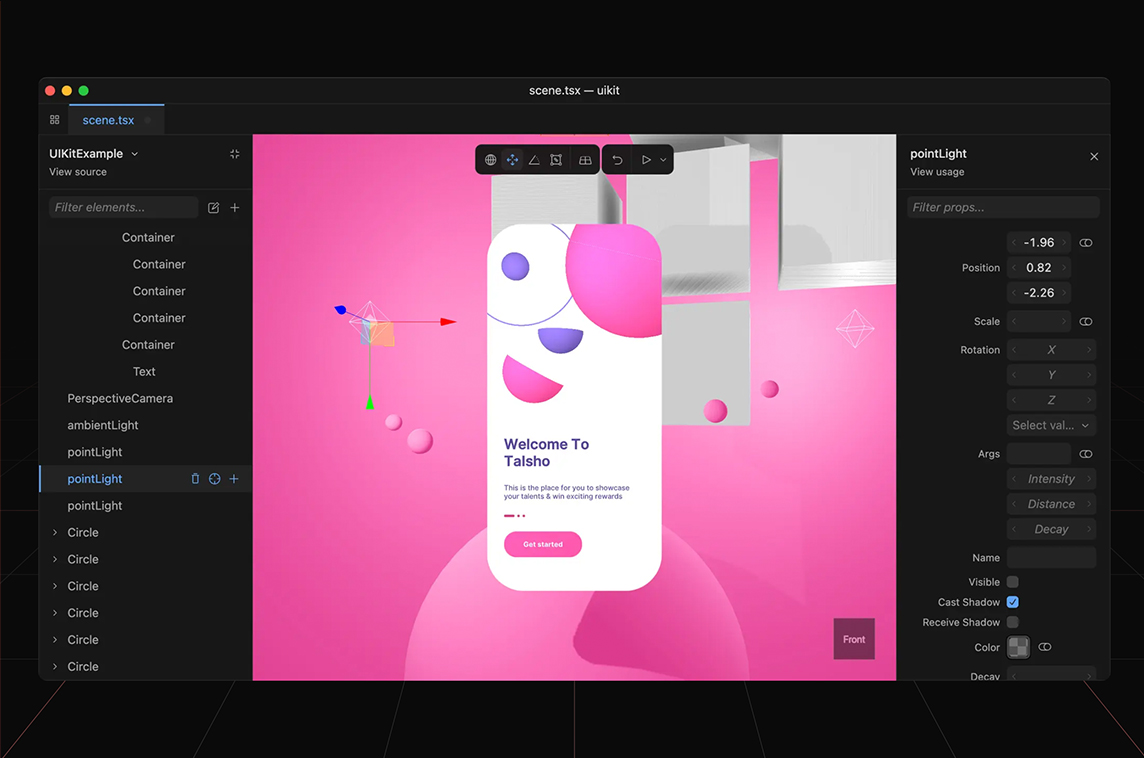The height and width of the screenshot is (758, 1144).
Task: Click the Intensity args field
Action: tap(1051, 479)
